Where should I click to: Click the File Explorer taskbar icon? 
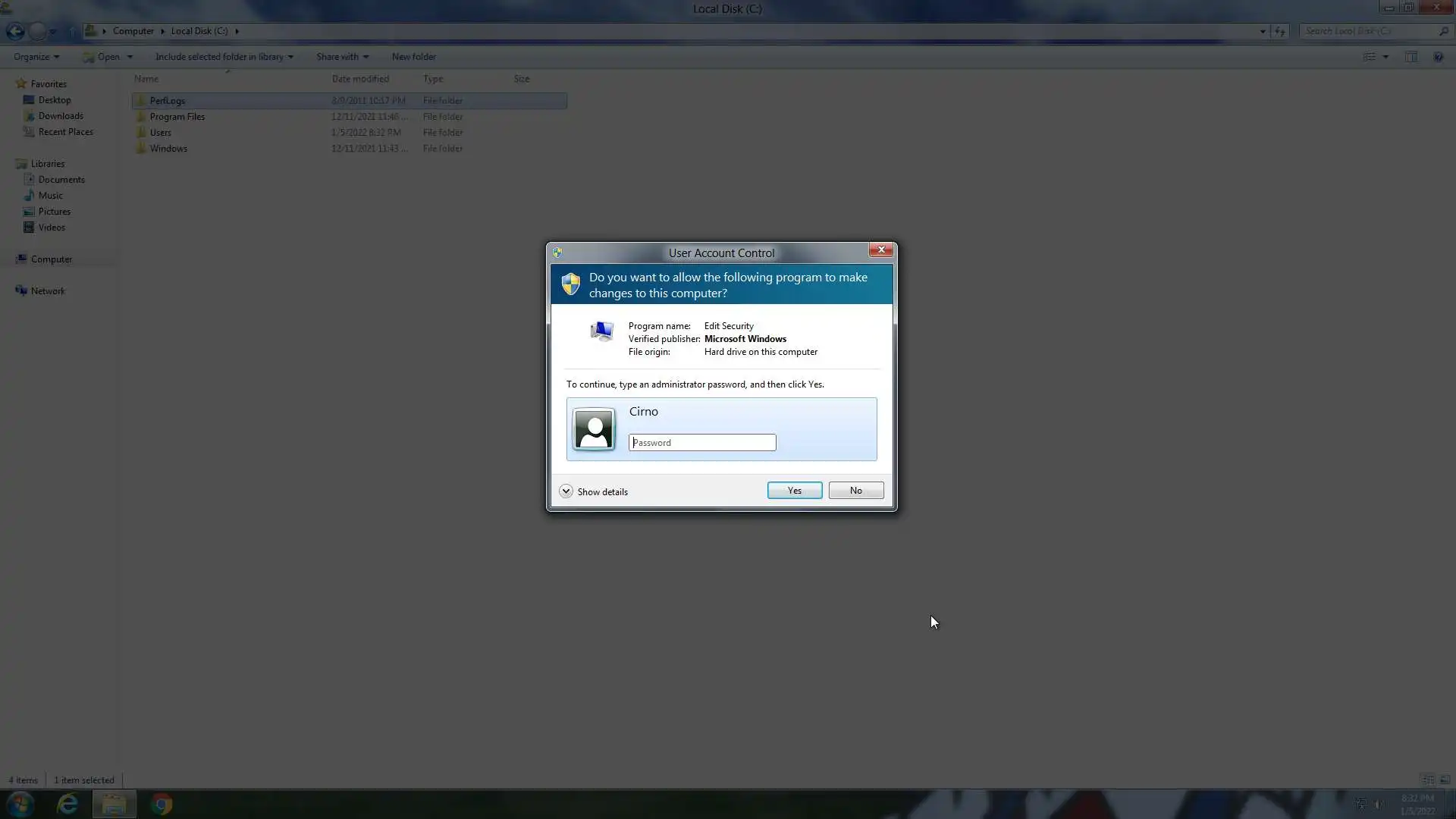115,804
